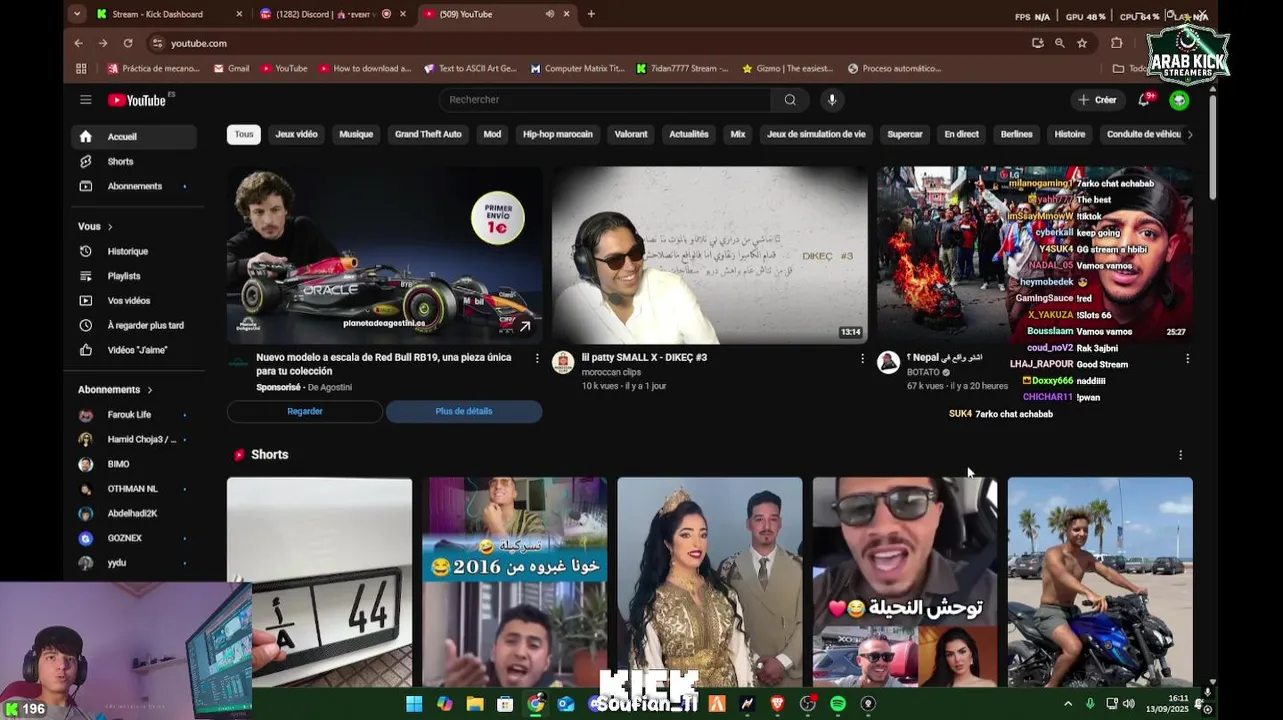
Task: Open the tab search dropdown in the title bar
Action: pos(77,14)
